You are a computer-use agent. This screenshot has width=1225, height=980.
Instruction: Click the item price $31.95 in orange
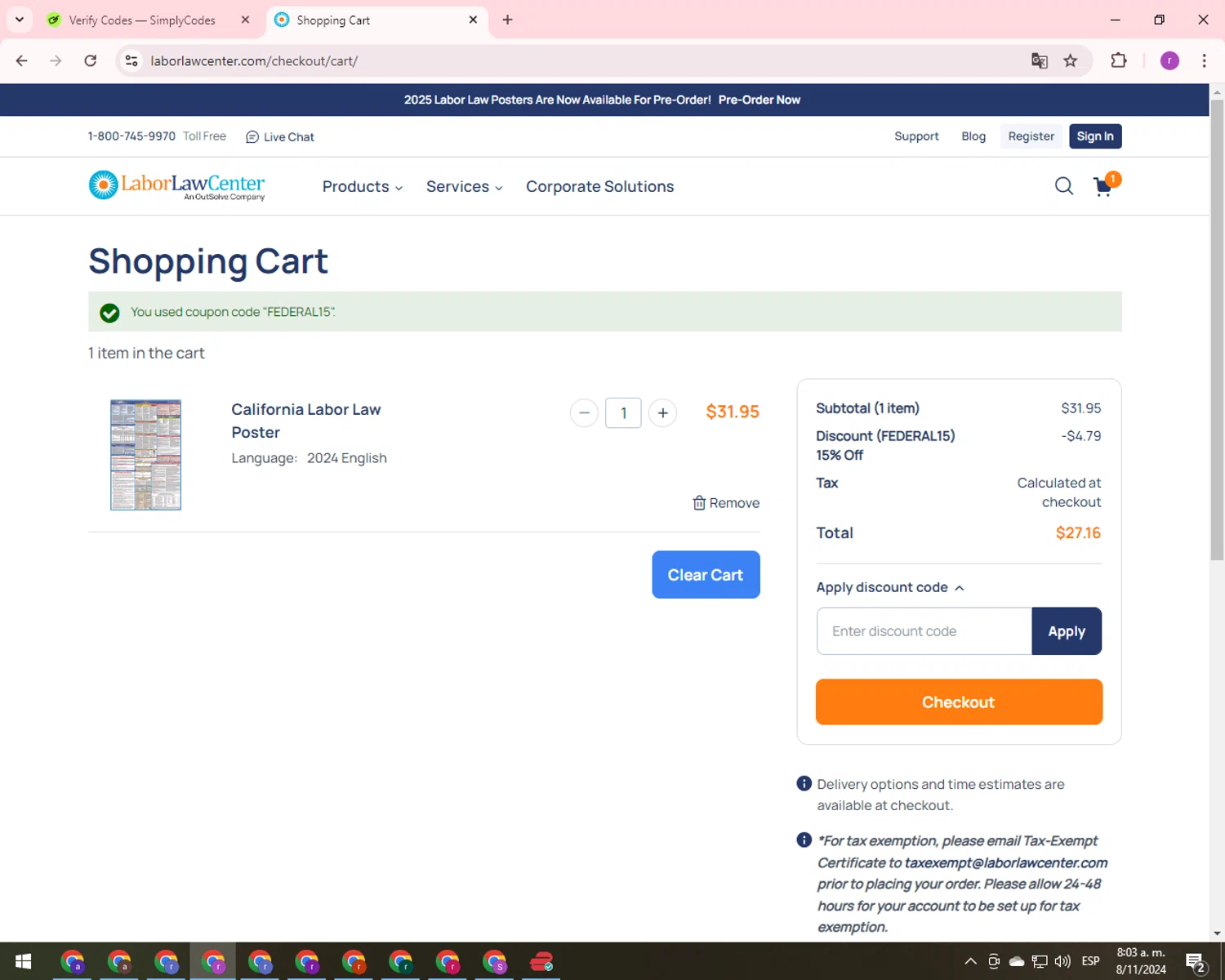(733, 412)
